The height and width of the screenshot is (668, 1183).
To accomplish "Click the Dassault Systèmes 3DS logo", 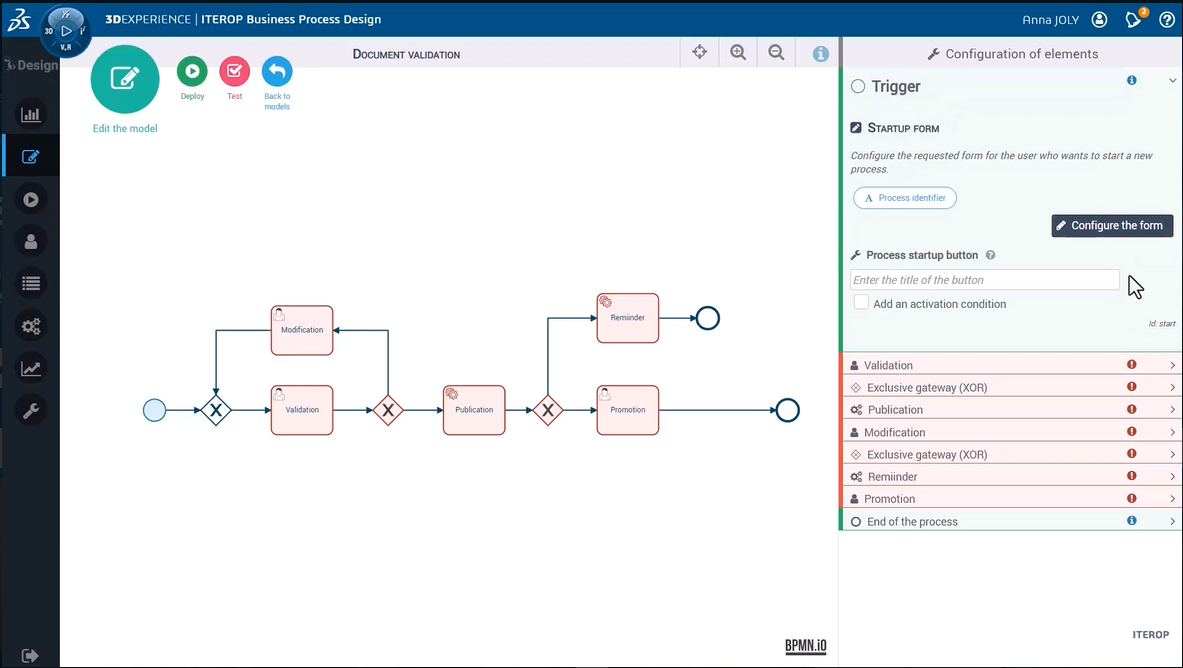I will 19,20.
